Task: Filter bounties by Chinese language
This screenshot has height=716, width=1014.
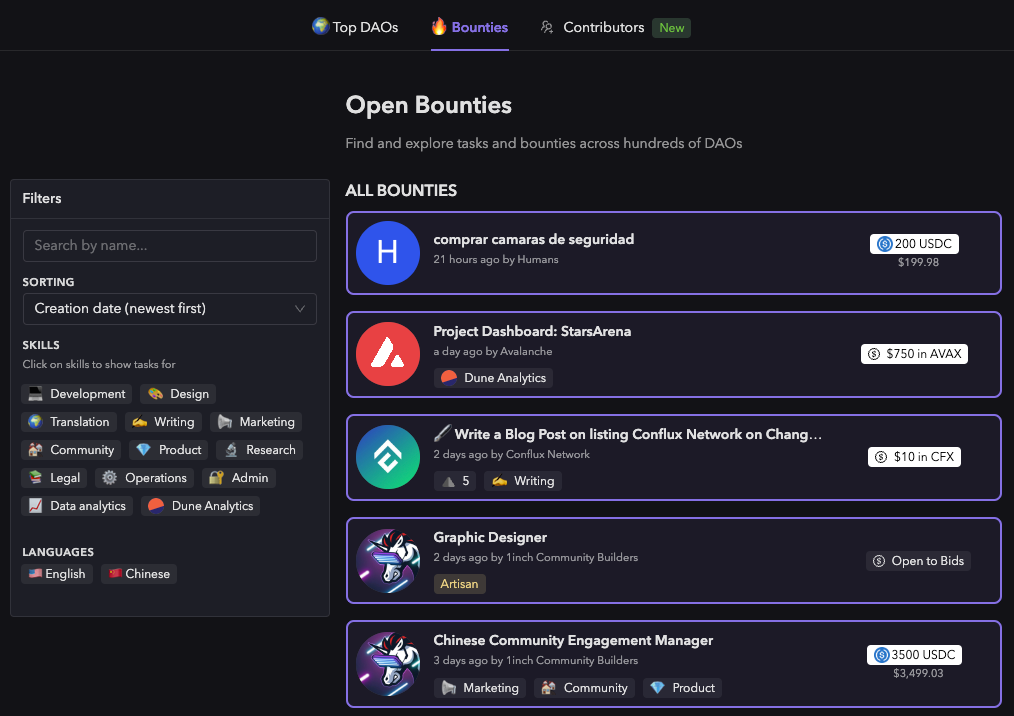Action: [139, 574]
